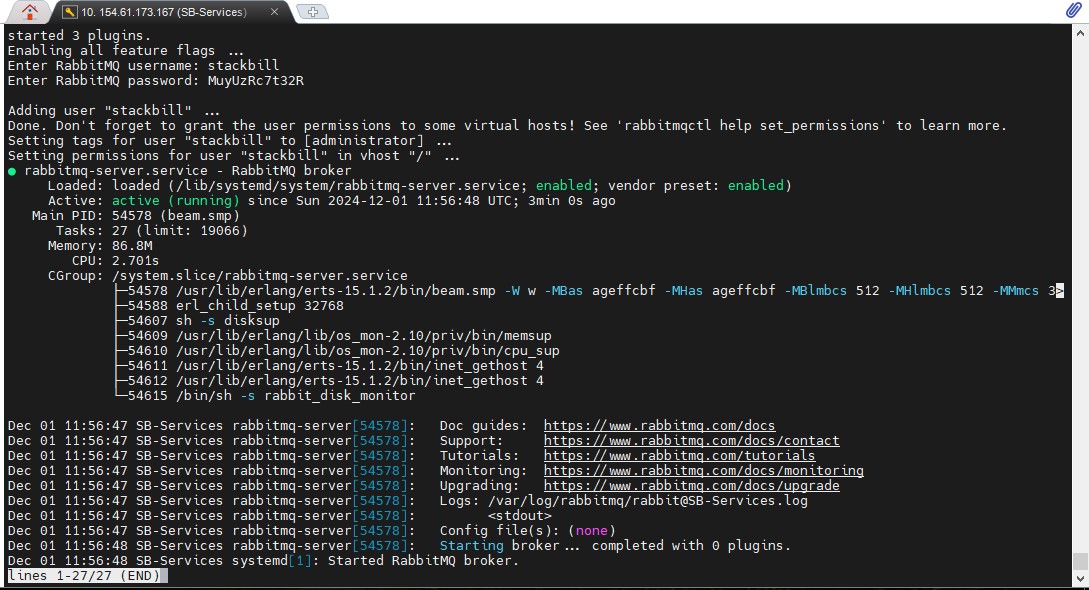
Task: Click the scrollbar down arrow
Action: pyautogui.click(x=1080, y=579)
